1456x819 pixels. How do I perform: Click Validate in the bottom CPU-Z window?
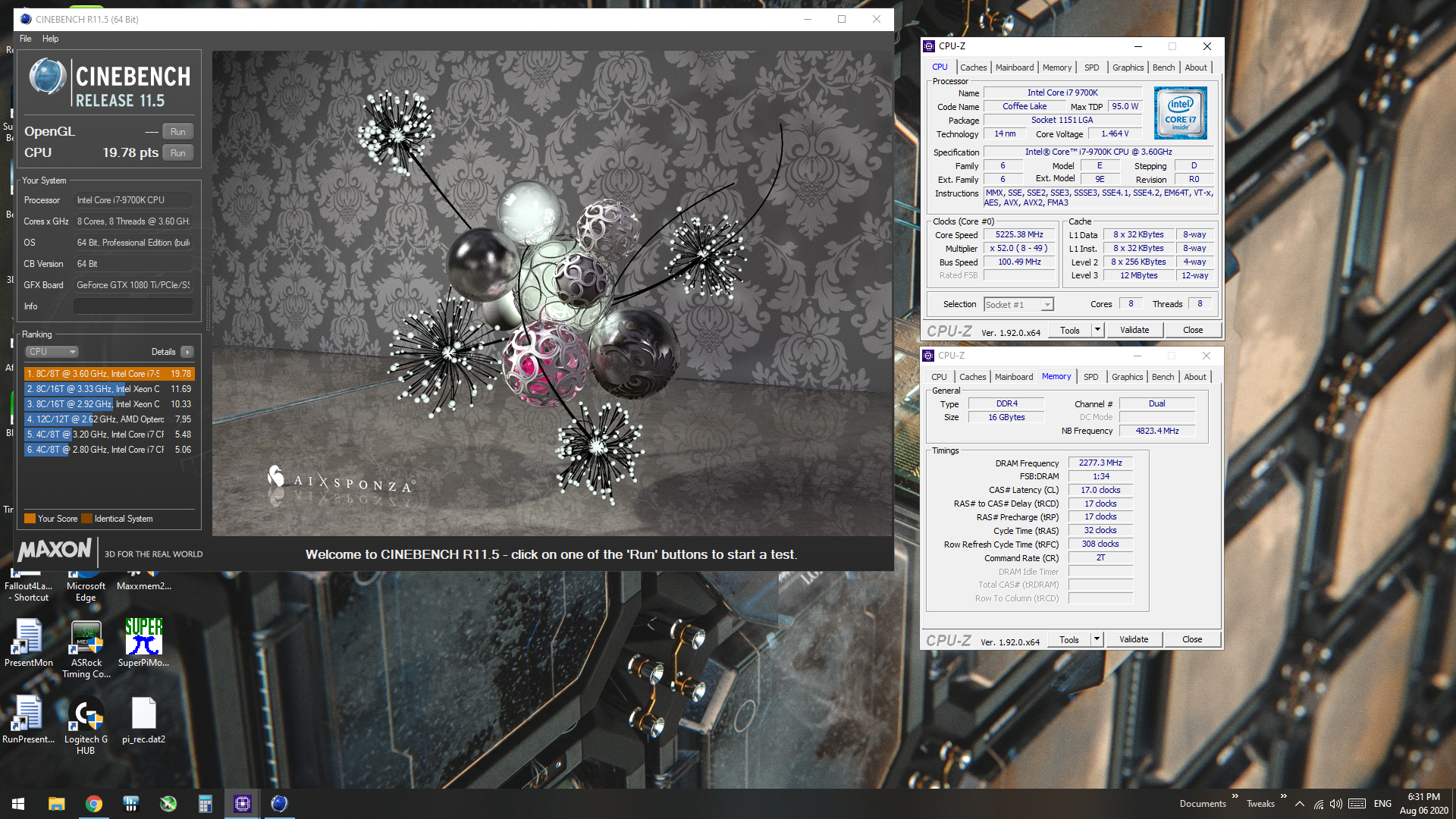click(1134, 639)
